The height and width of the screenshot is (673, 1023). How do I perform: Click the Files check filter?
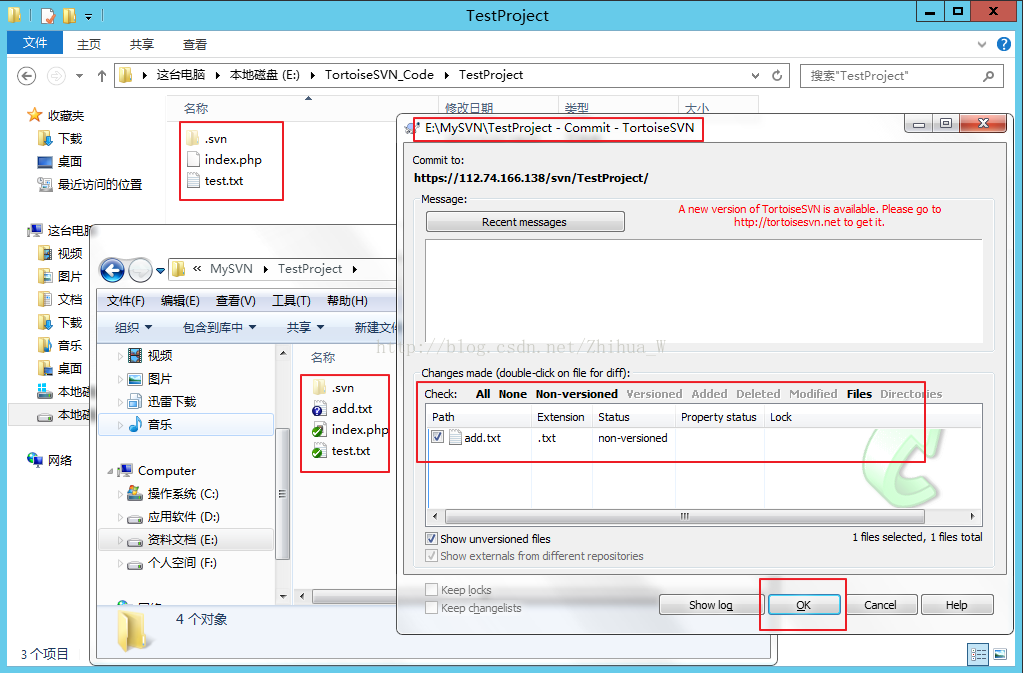coord(859,394)
